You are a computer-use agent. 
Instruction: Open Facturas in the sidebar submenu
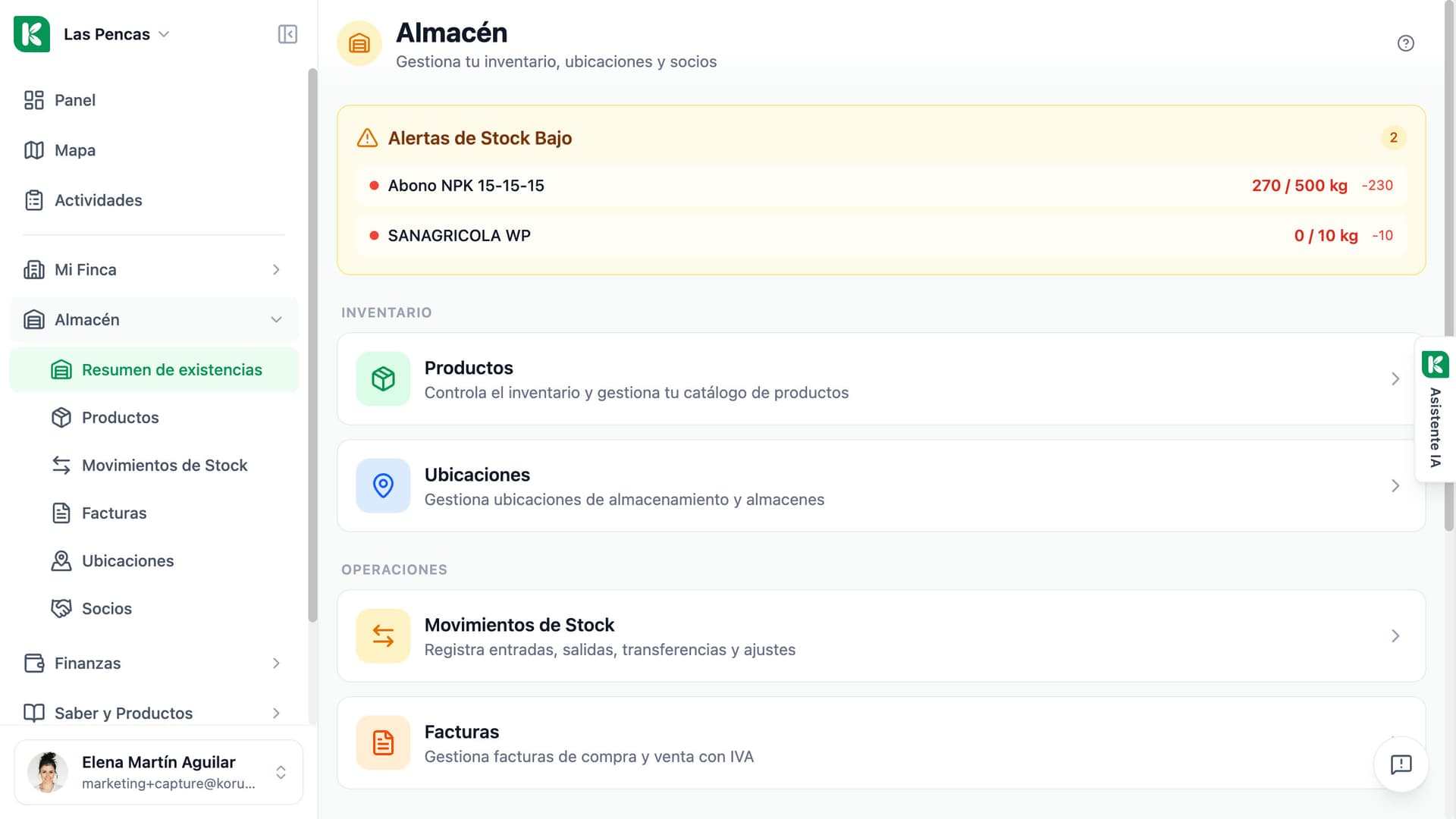[x=154, y=513]
